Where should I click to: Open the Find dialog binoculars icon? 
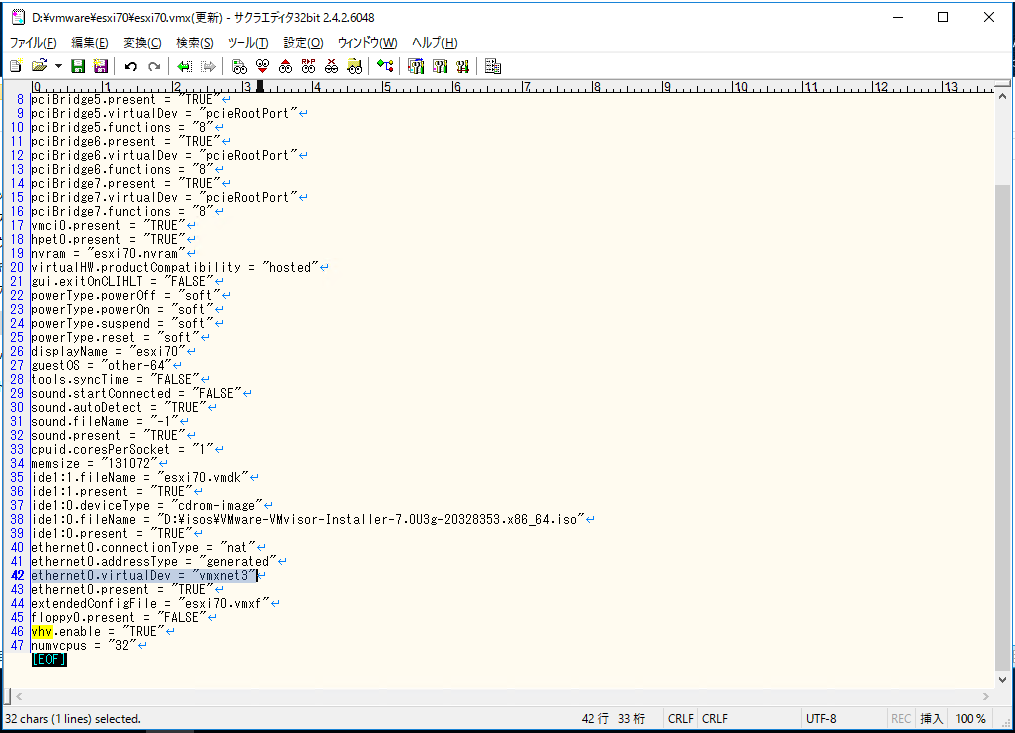click(x=239, y=66)
